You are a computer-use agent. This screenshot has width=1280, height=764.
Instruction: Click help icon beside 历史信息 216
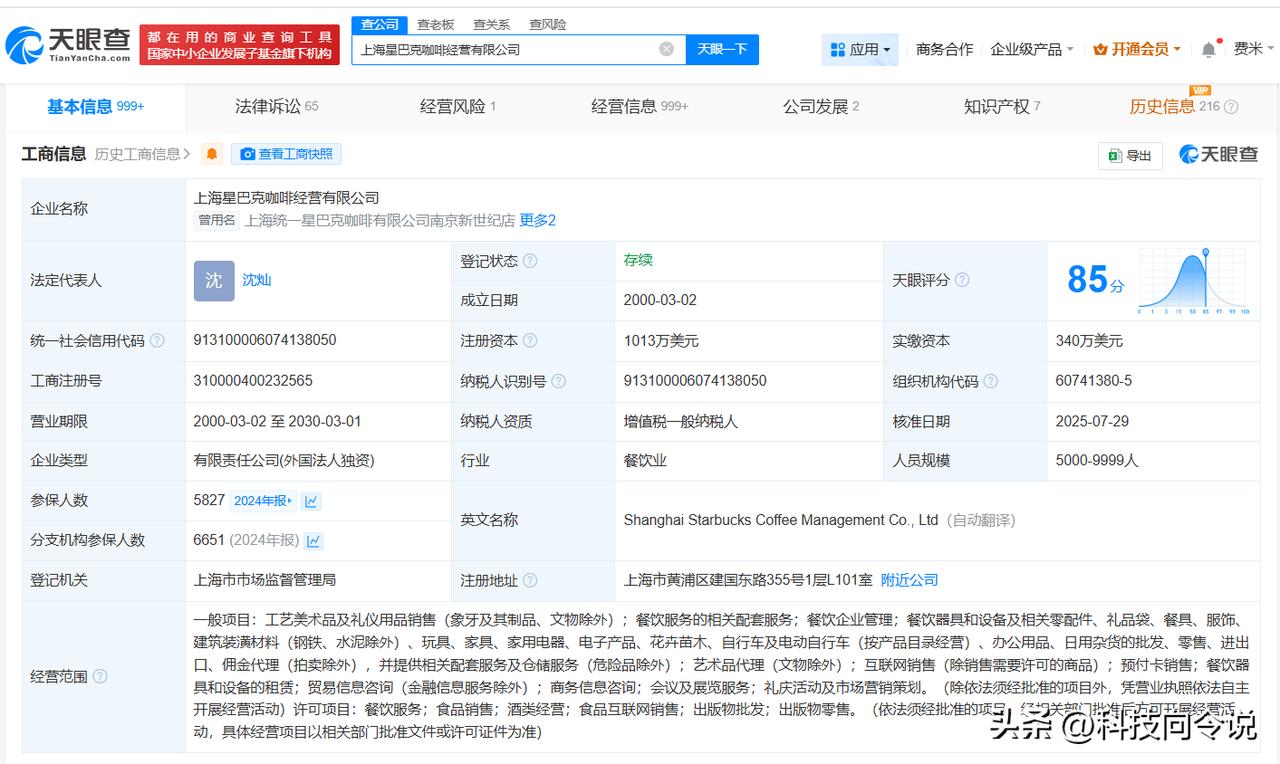(x=1231, y=107)
